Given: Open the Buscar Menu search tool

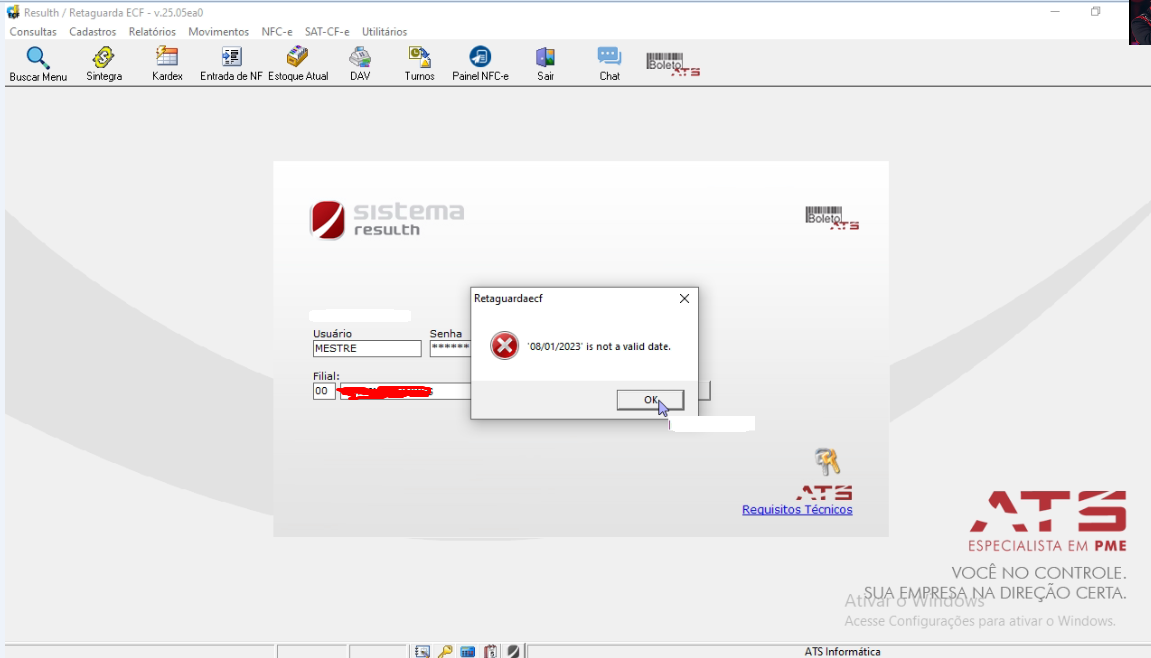Looking at the screenshot, I should [38, 64].
